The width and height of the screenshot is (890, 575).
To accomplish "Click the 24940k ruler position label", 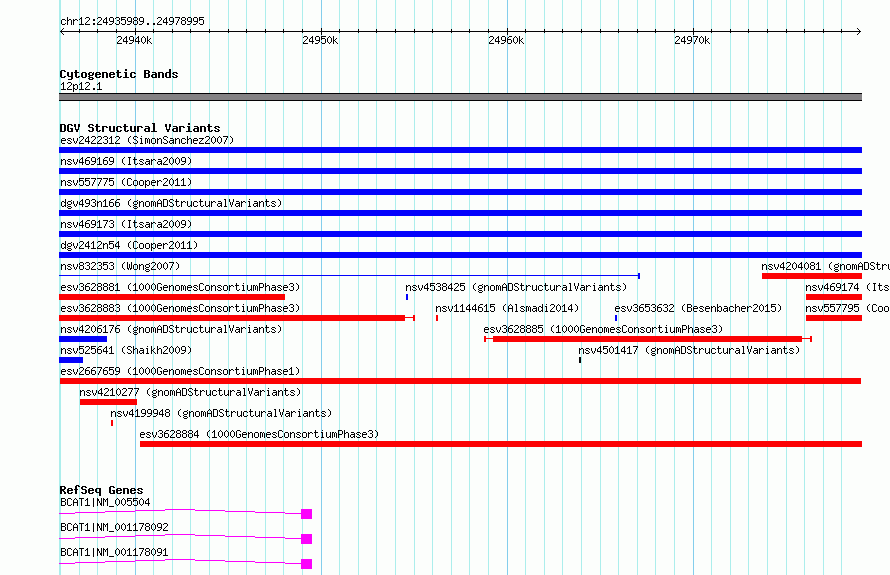I will [134, 40].
